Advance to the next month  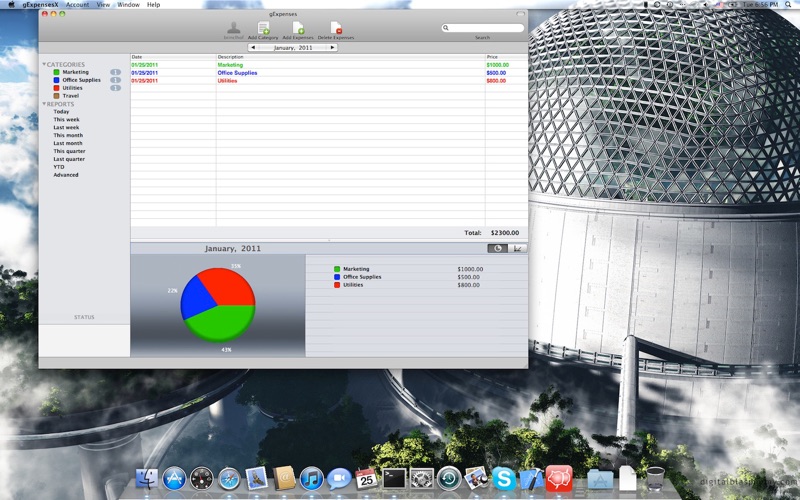(332, 47)
